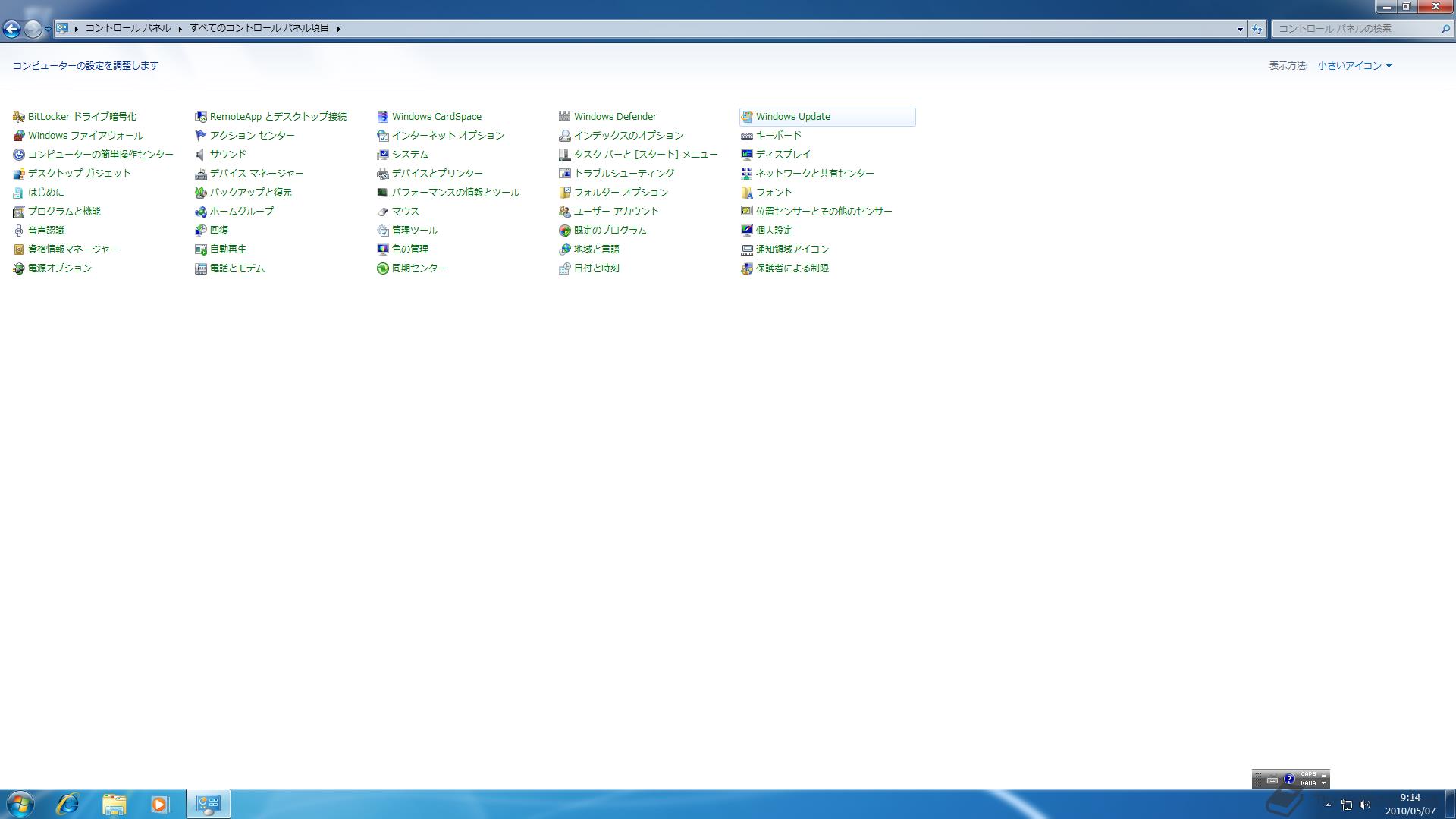The width and height of the screenshot is (1456, 819).
Task: Open the Windows Start button
Action: tap(20, 804)
